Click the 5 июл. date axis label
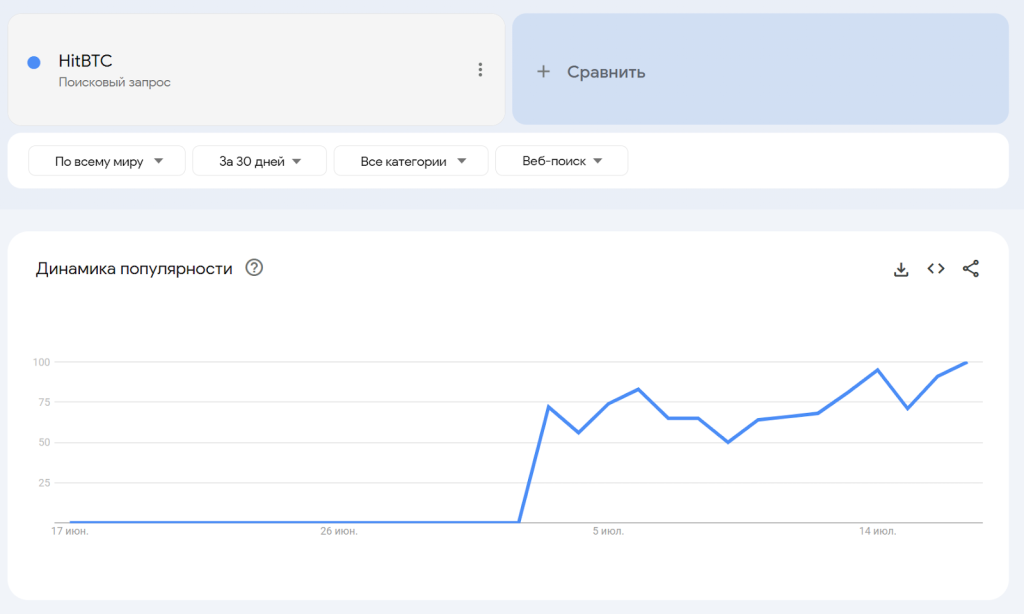The width and height of the screenshot is (1024, 614). (608, 532)
